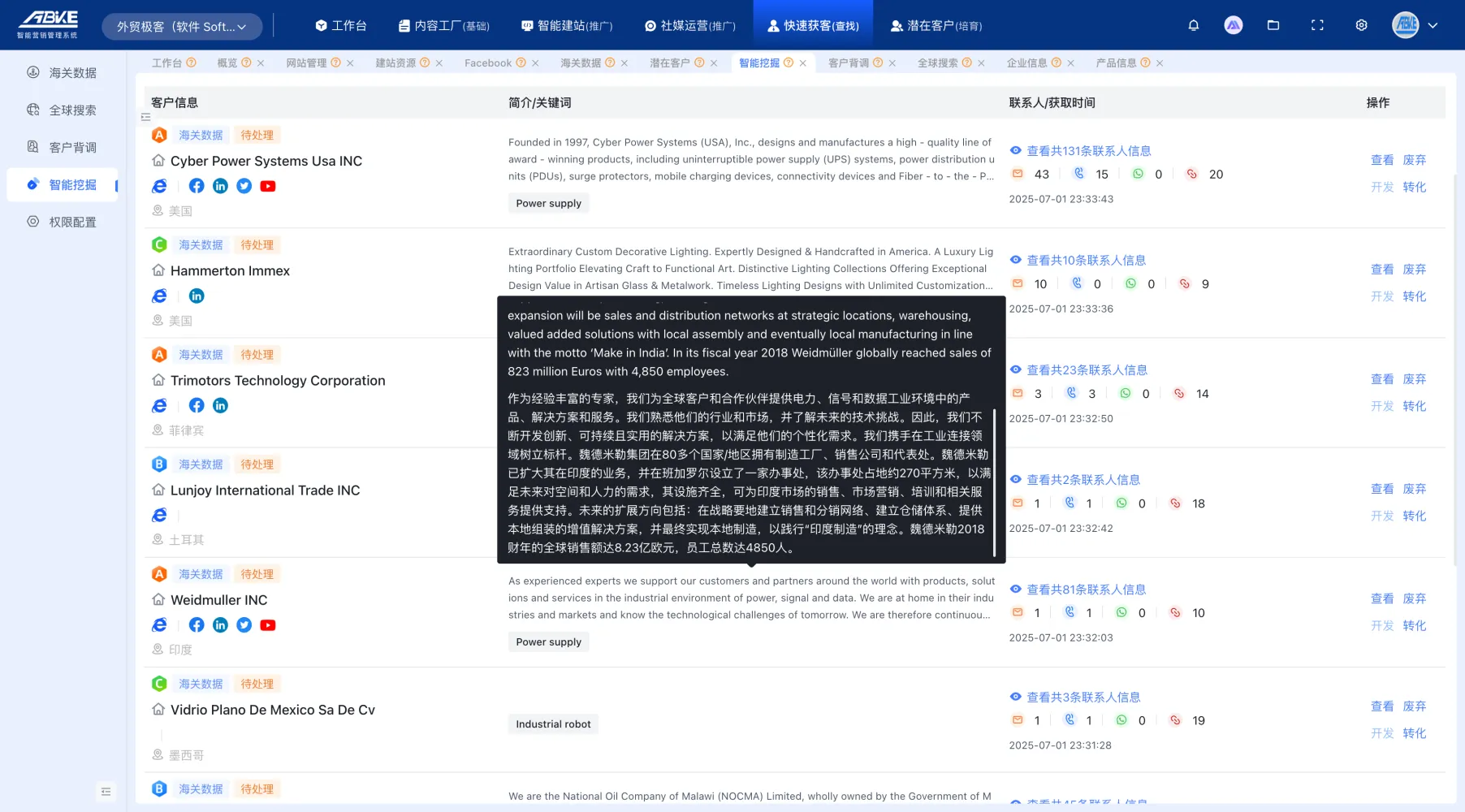Open Cyber Power Systems YouTube icon
Image resolution: width=1465 pixels, height=812 pixels.
(x=268, y=186)
